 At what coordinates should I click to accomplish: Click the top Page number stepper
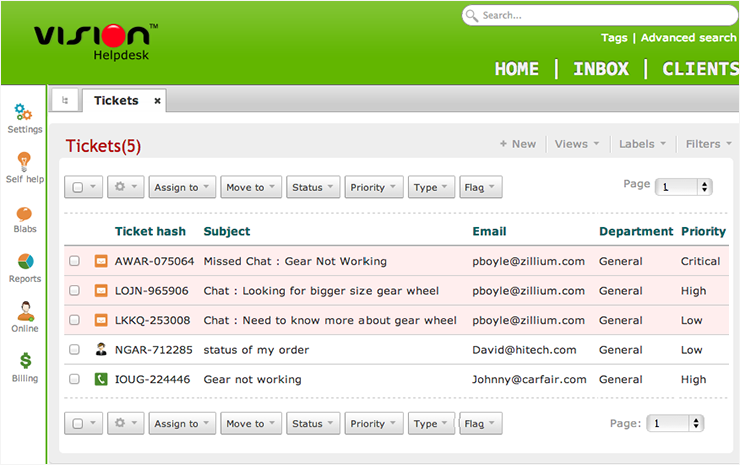pyautogui.click(x=704, y=187)
